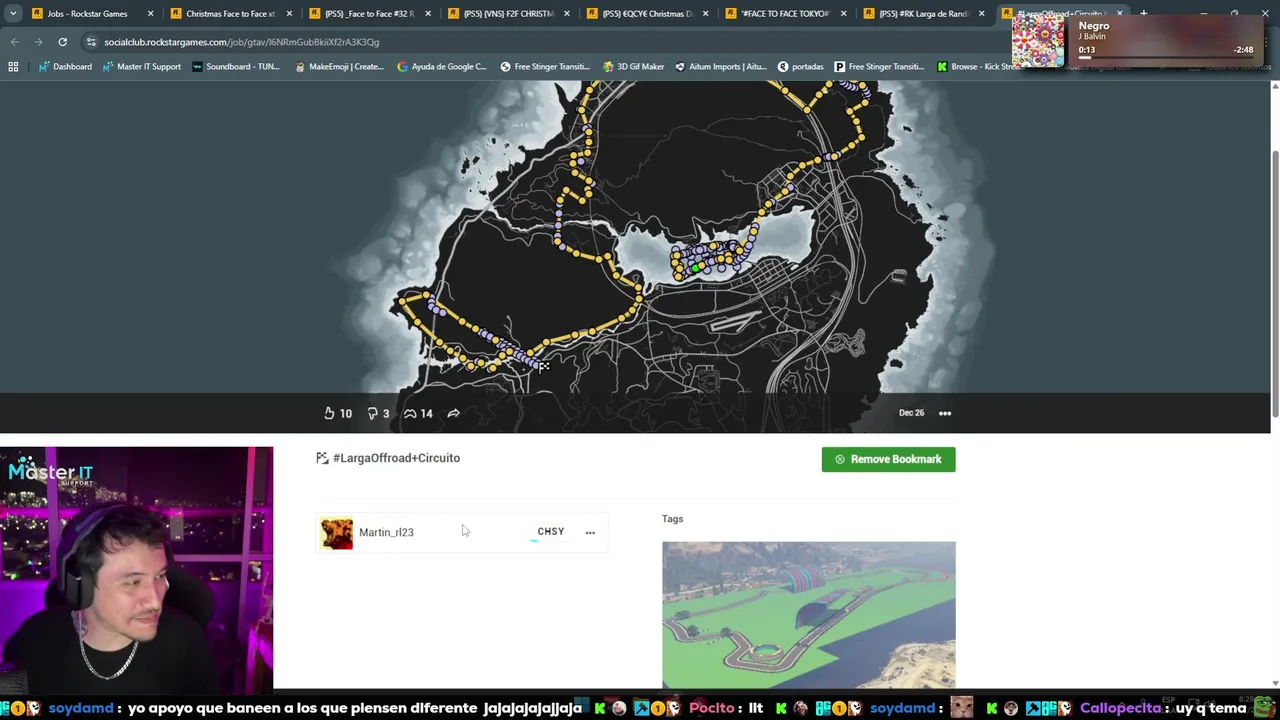1280x720 pixels.
Task: Open the tab search dropdown arrow
Action: [12, 14]
